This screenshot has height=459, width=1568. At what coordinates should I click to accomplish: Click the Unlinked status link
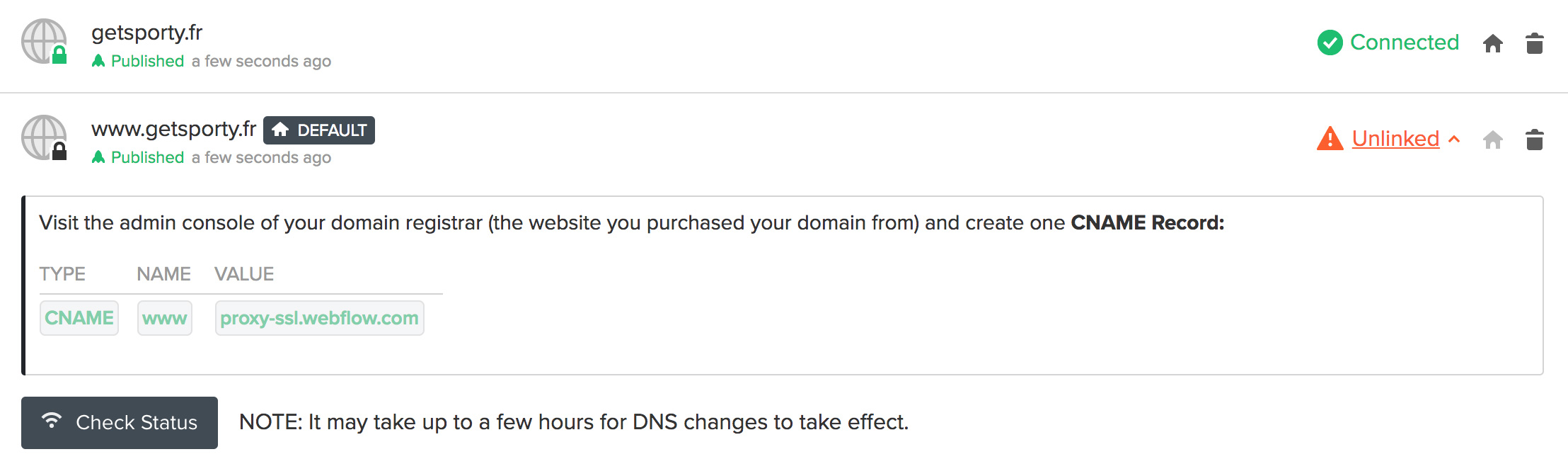(1395, 138)
